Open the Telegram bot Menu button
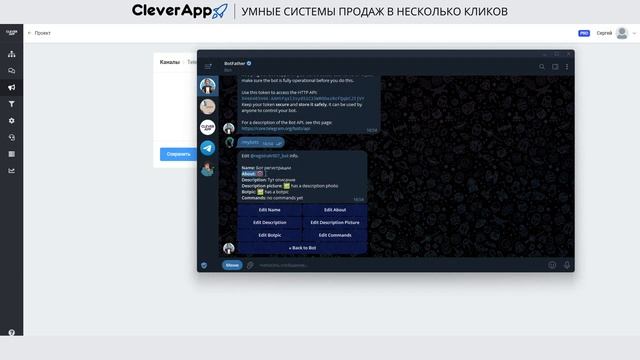The height and width of the screenshot is (360, 640). tap(232, 265)
